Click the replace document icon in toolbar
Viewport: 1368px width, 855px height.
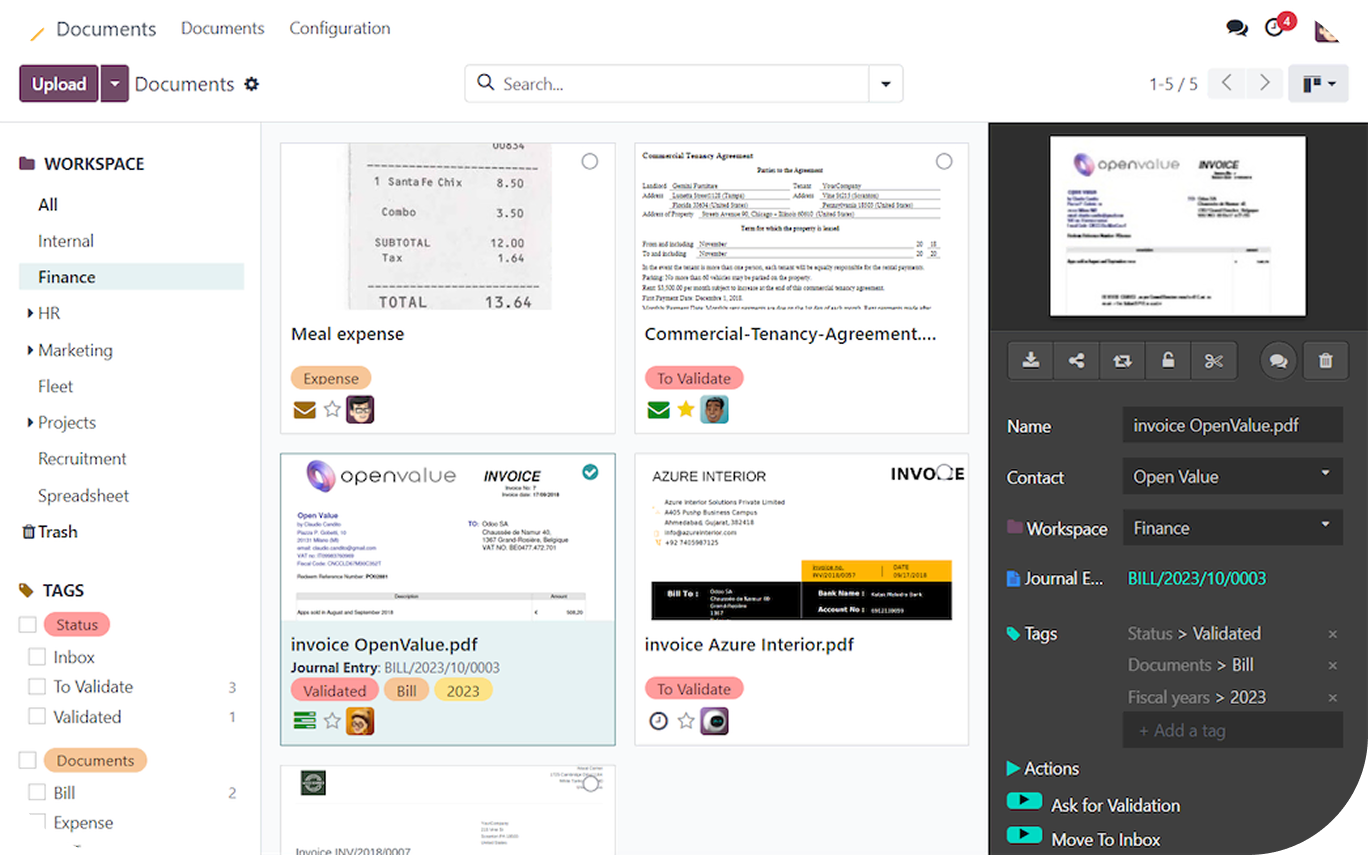click(x=1122, y=361)
